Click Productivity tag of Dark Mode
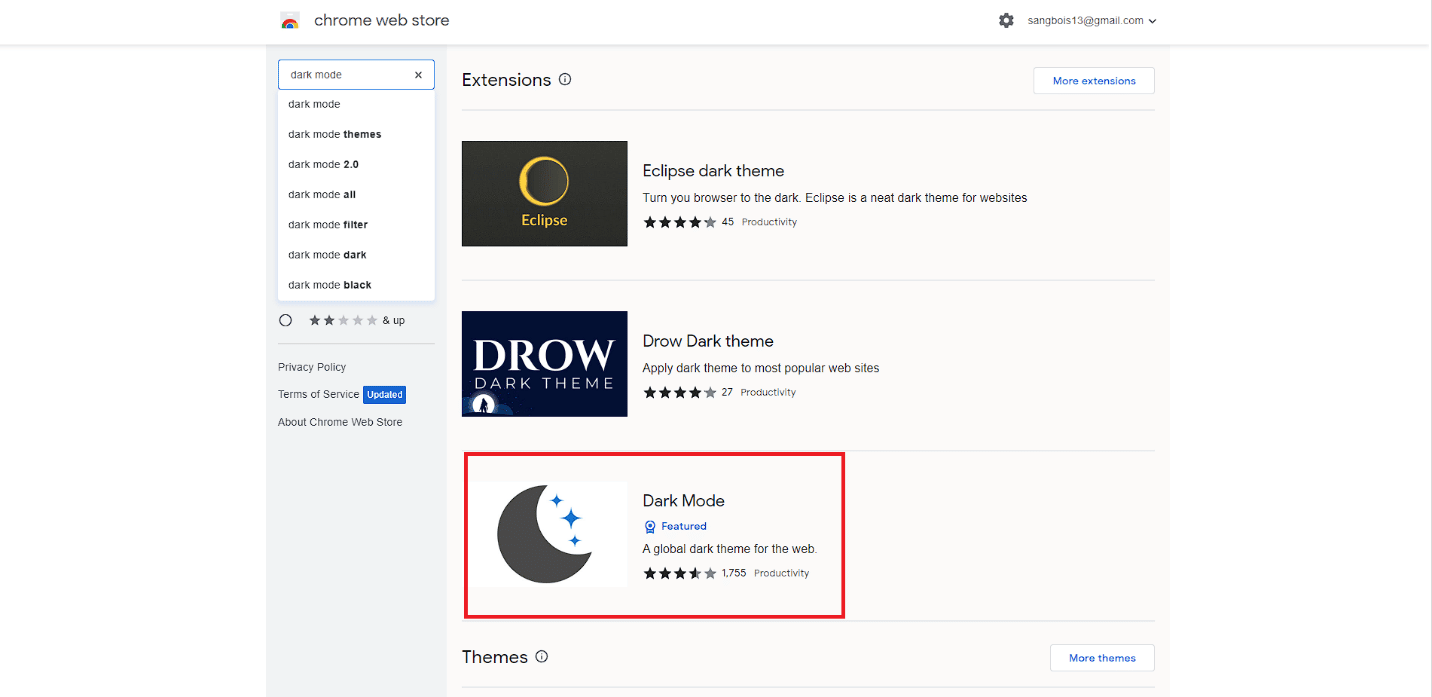 coord(781,573)
